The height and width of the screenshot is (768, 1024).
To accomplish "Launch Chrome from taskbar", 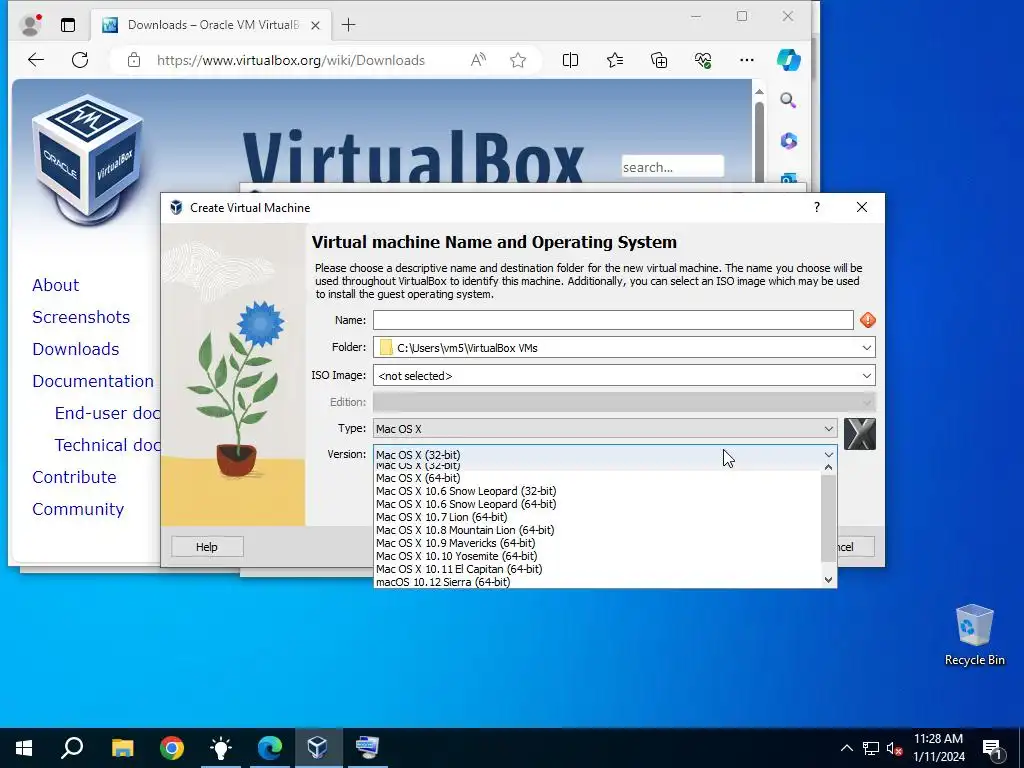I will 172,747.
